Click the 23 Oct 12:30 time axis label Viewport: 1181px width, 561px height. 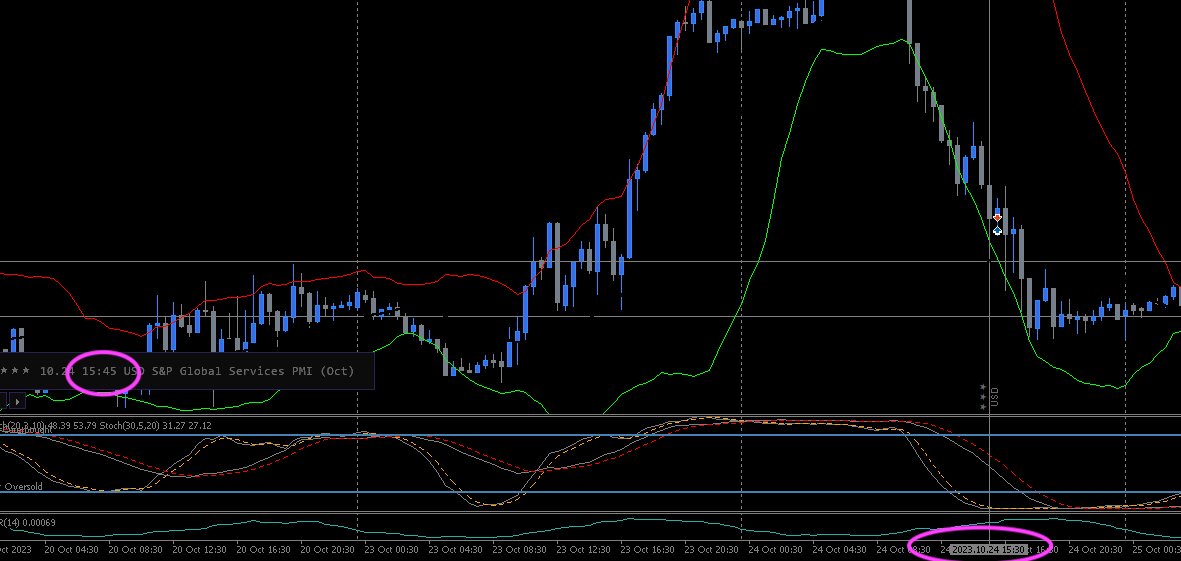[584, 550]
